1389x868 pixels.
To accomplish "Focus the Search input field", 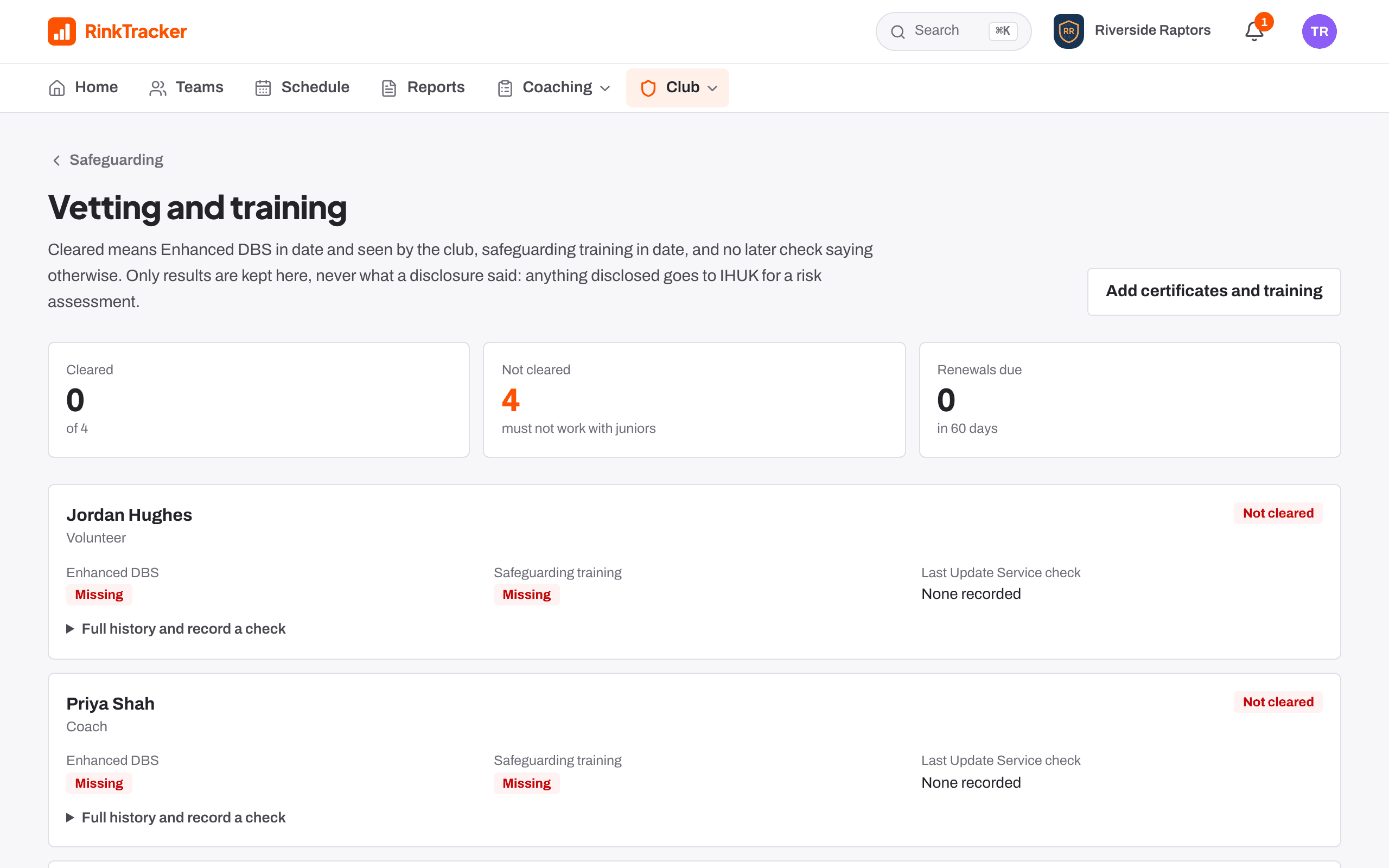I will pyautogui.click(x=953, y=31).
